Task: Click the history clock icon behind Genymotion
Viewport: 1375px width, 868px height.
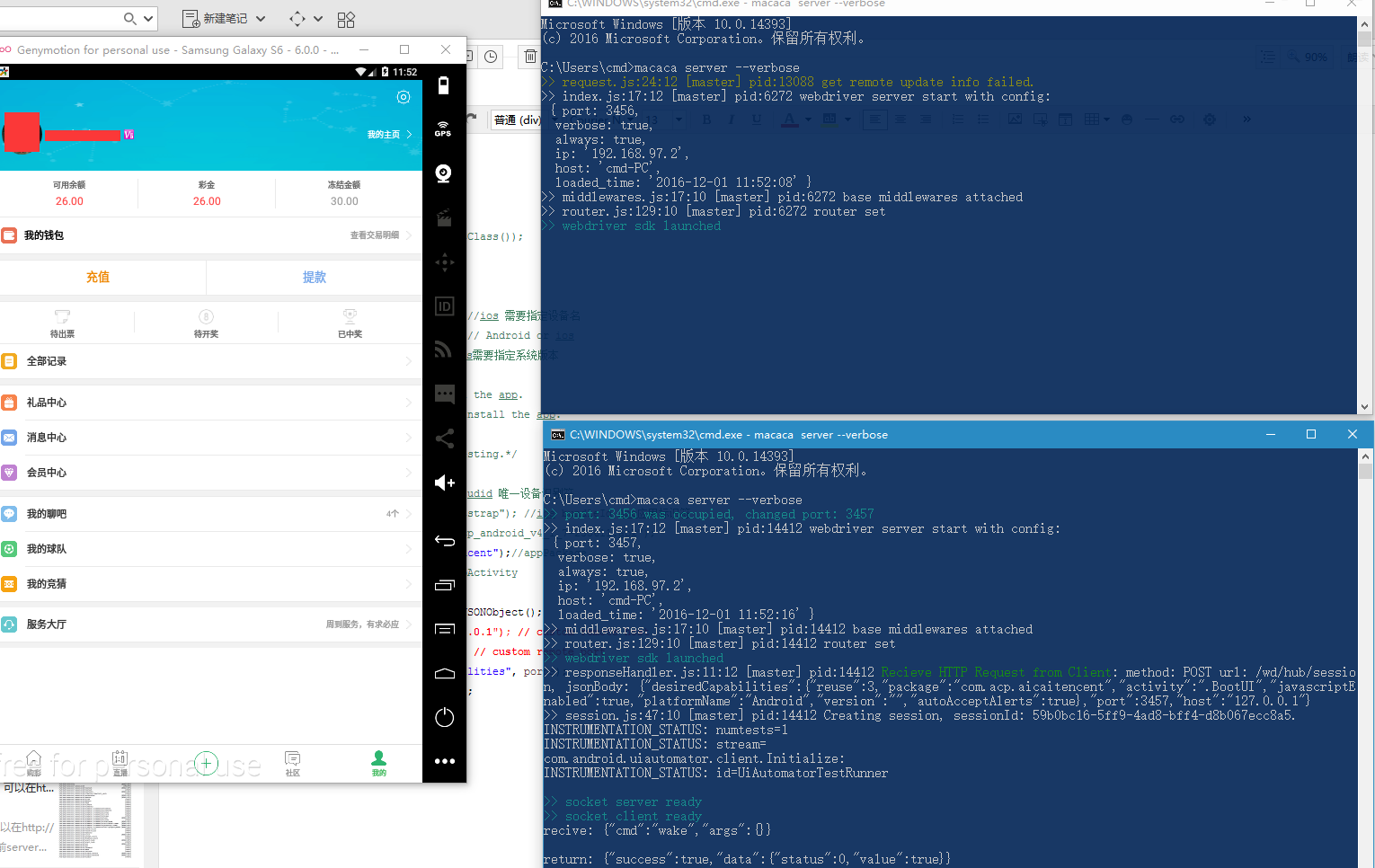Action: 491,57
